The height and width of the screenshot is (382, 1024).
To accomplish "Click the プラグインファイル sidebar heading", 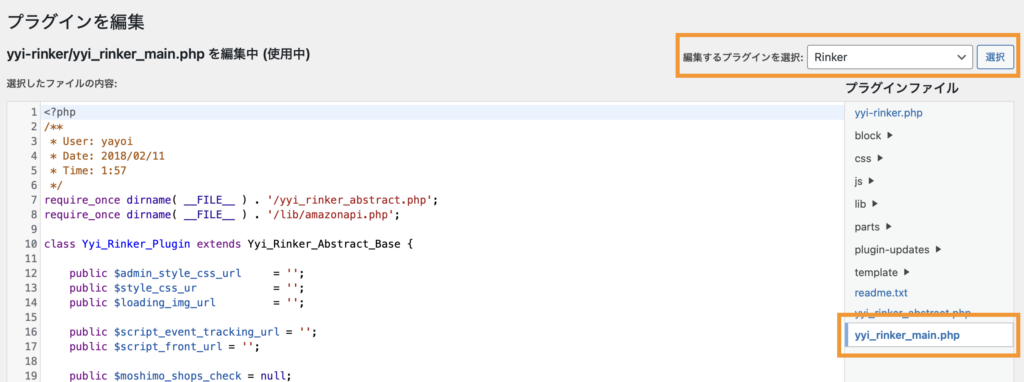I will (x=901, y=88).
